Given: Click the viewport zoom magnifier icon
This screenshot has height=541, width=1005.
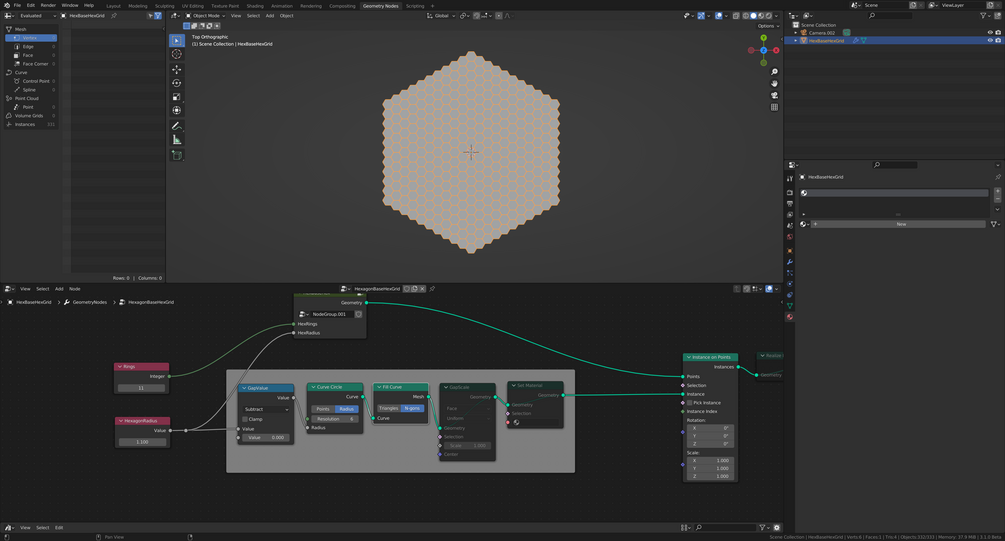Looking at the screenshot, I should pyautogui.click(x=774, y=72).
